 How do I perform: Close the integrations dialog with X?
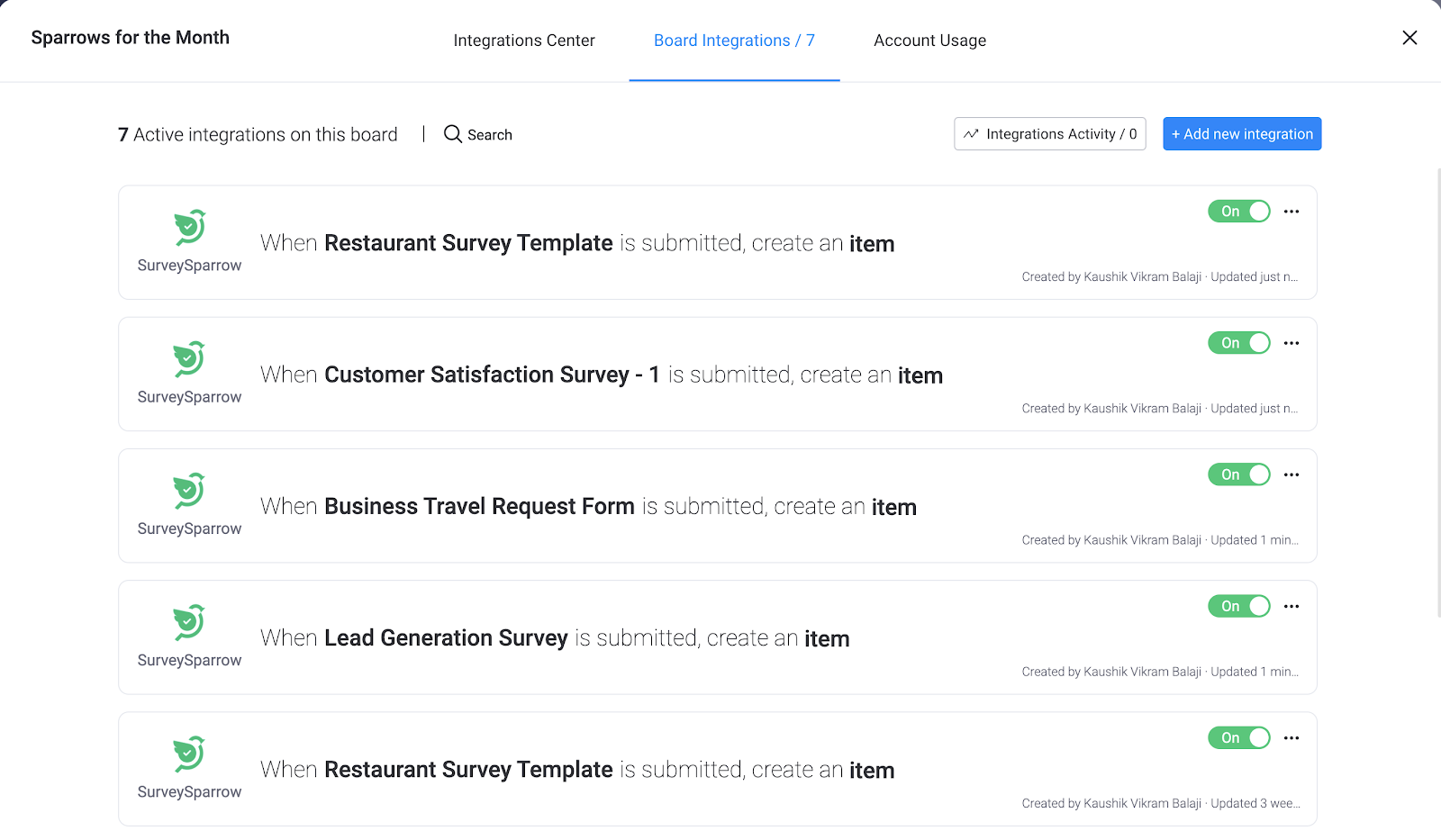point(1409,38)
